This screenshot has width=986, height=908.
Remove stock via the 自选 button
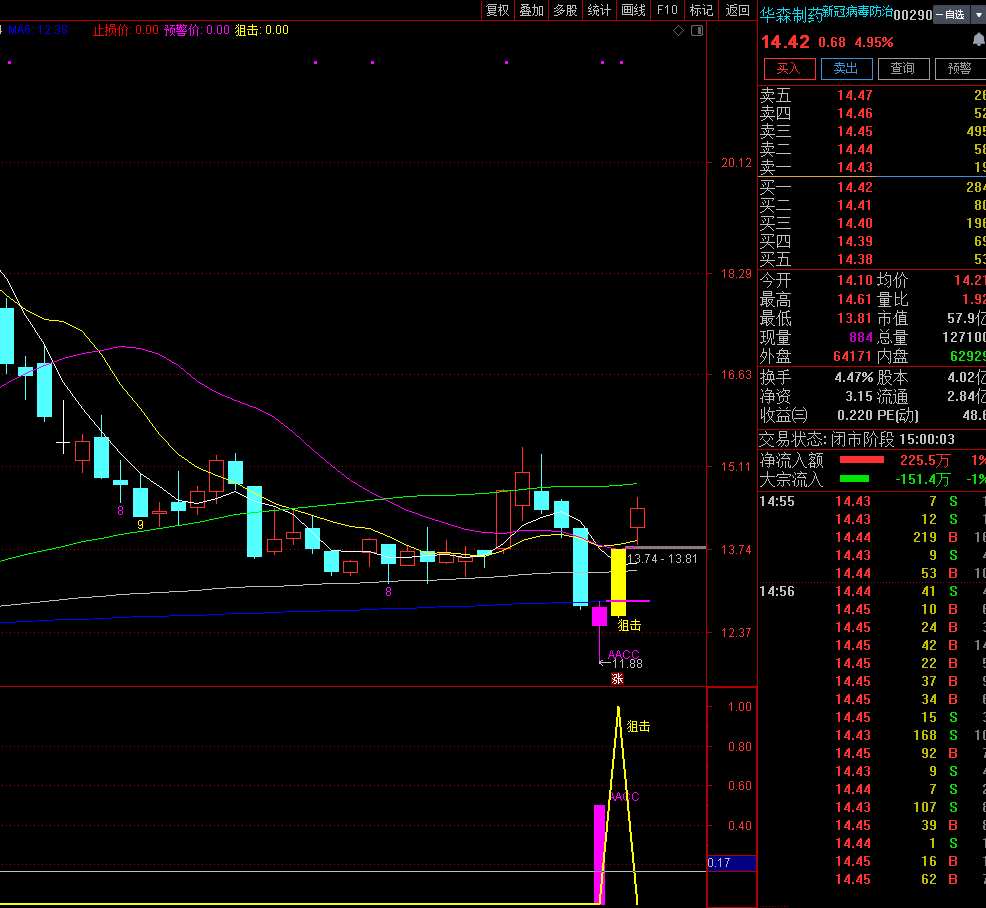[951, 14]
